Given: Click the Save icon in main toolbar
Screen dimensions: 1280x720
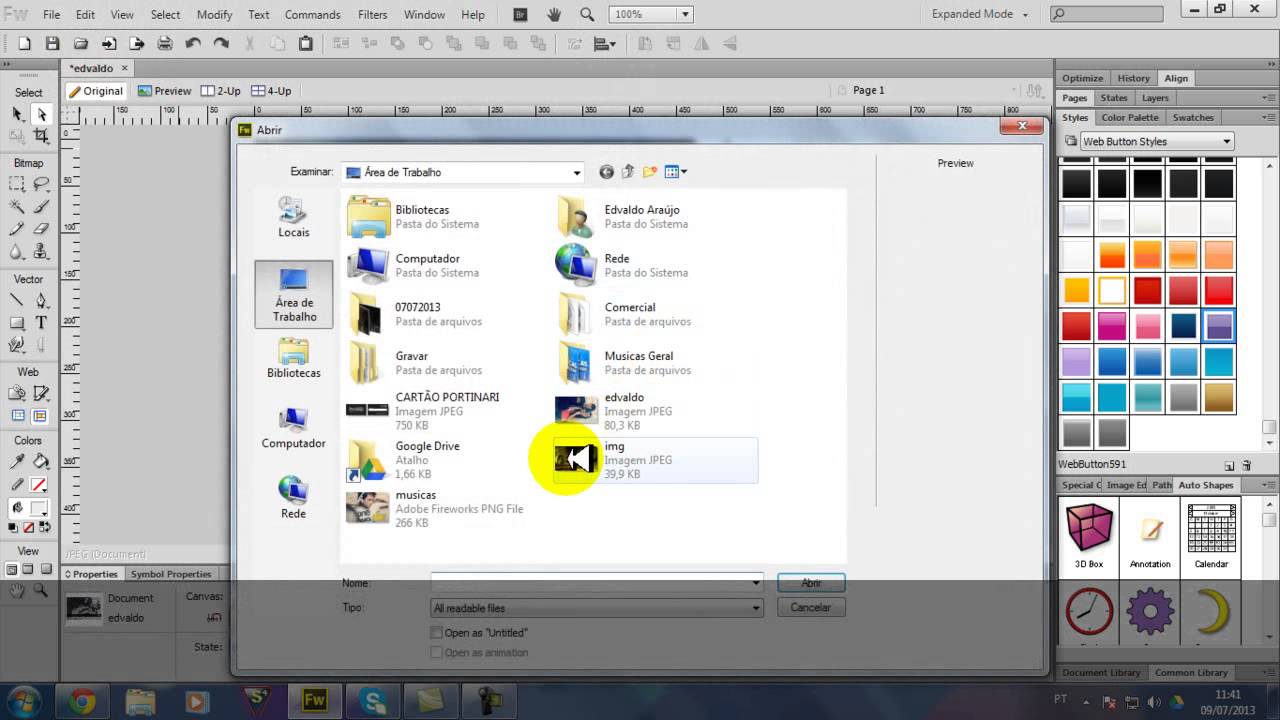Looking at the screenshot, I should coord(52,44).
